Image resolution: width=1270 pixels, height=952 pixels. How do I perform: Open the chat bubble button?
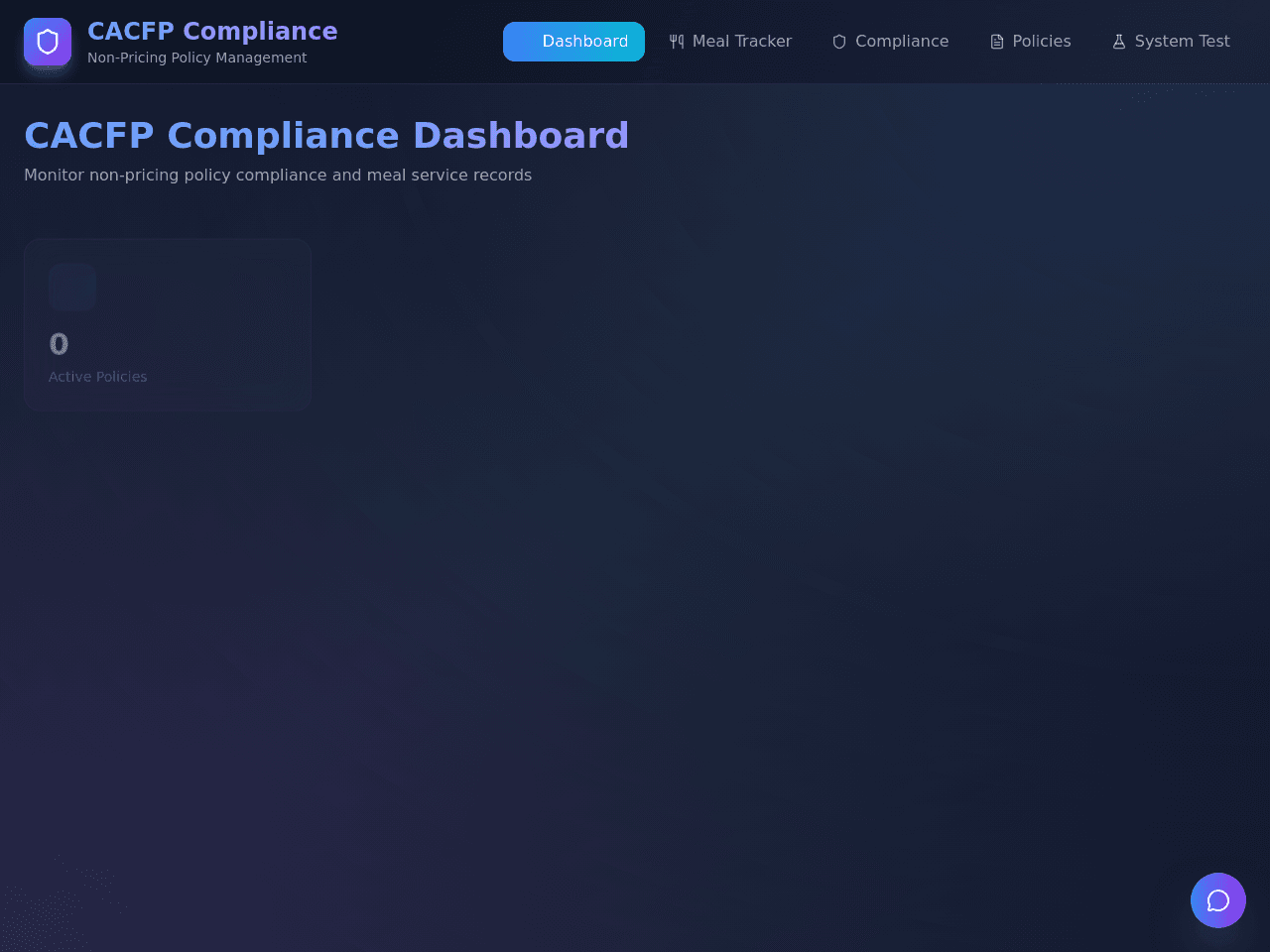click(1218, 900)
